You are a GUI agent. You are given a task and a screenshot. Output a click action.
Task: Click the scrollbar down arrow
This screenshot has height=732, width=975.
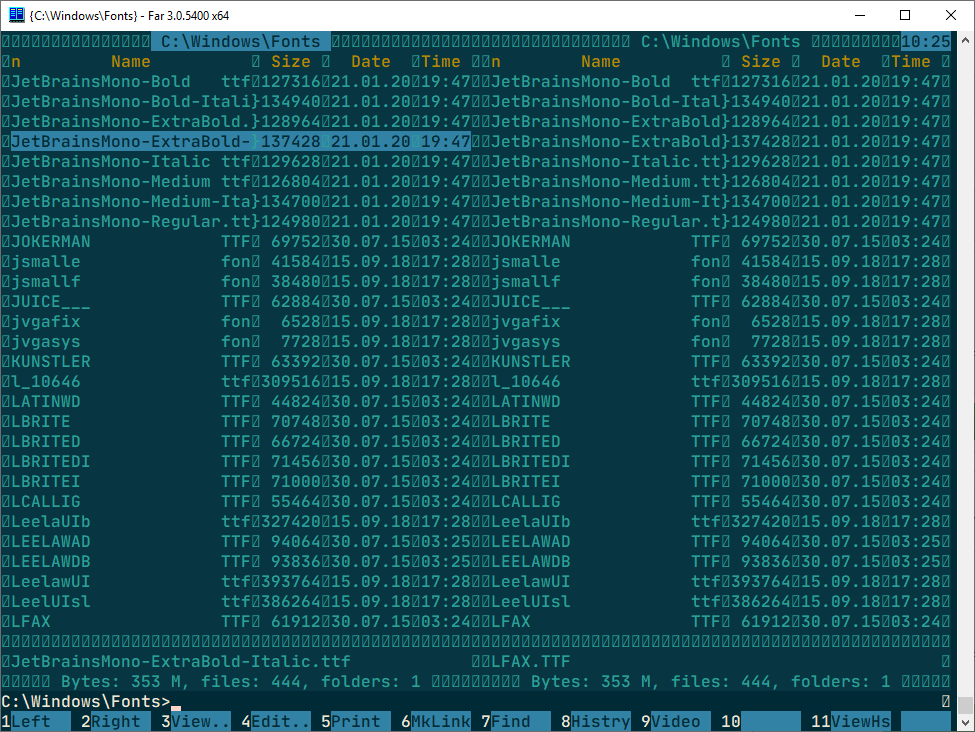[x=965, y=723]
